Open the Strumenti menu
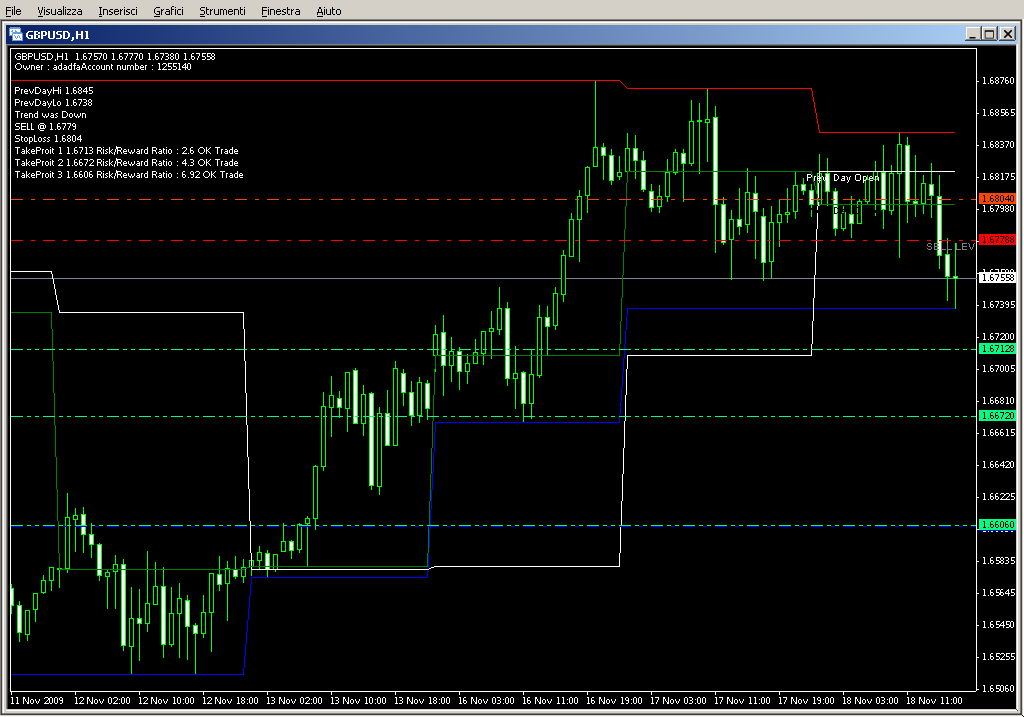Viewport: 1024px width, 717px height. (223, 11)
